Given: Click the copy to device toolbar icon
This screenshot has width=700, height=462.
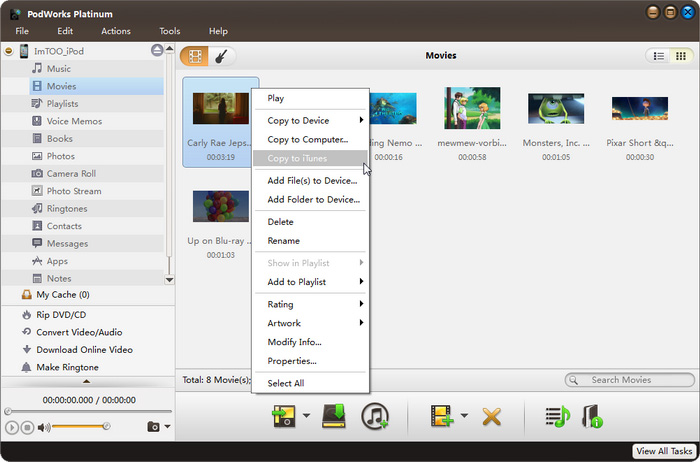Looking at the screenshot, I should [x=284, y=416].
